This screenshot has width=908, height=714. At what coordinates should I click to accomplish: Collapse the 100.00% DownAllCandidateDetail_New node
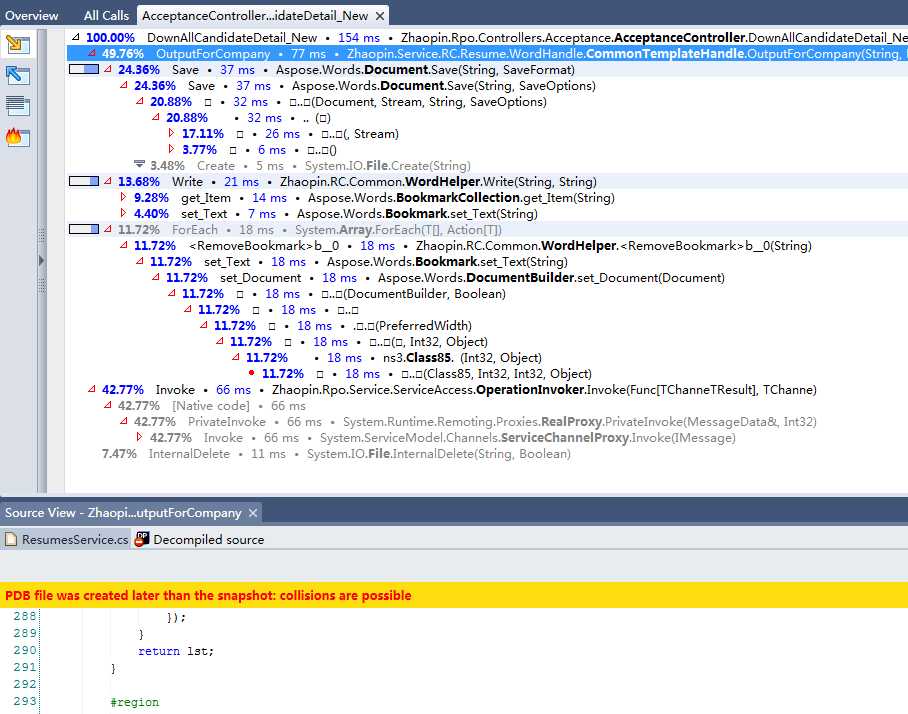click(x=76, y=37)
